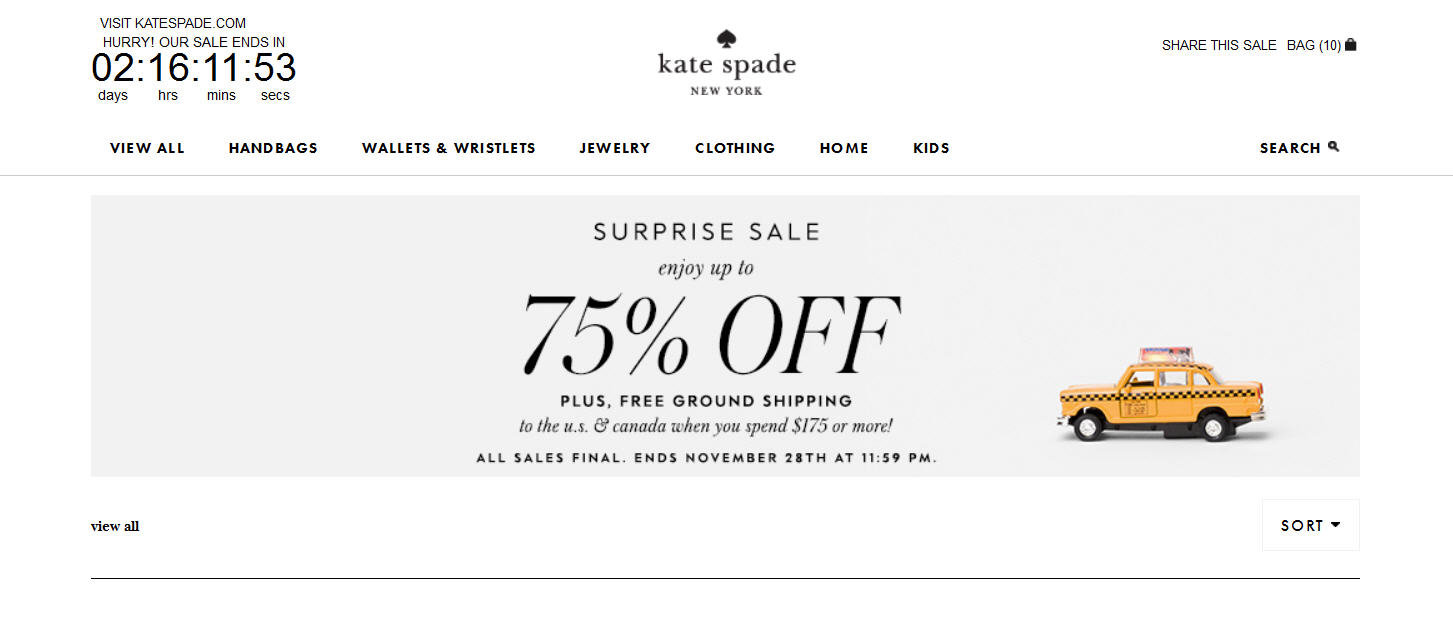1453x626 pixels.
Task: Click the SORT dropdown arrow
Action: 1336,525
